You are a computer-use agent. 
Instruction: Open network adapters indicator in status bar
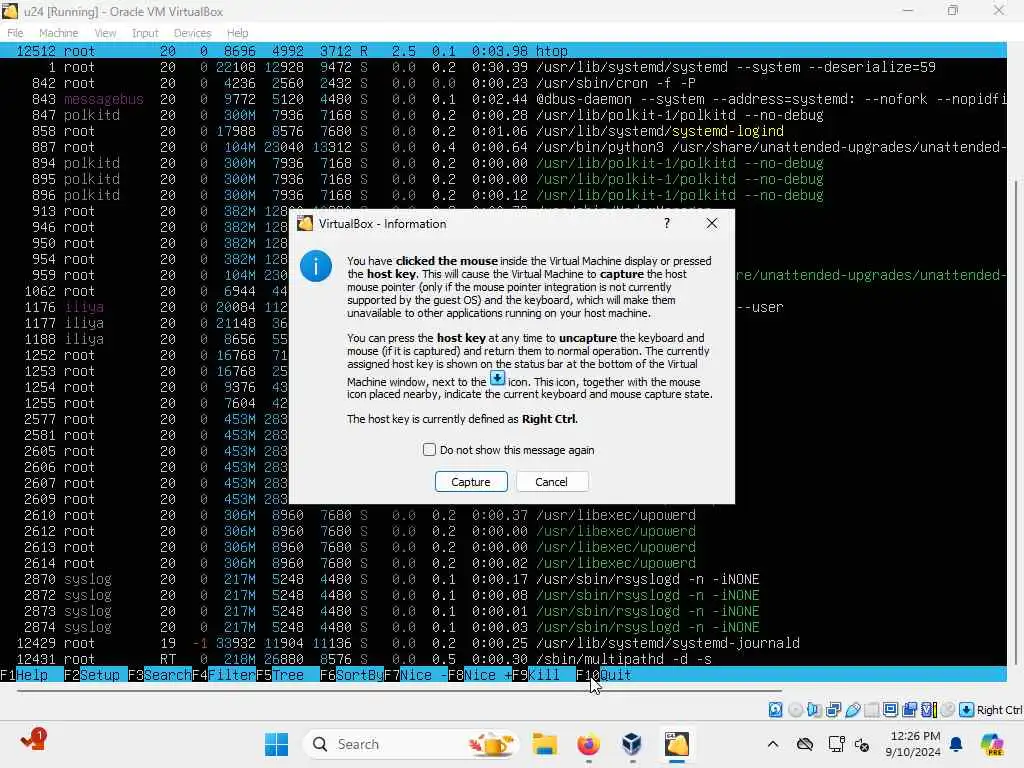(x=833, y=710)
